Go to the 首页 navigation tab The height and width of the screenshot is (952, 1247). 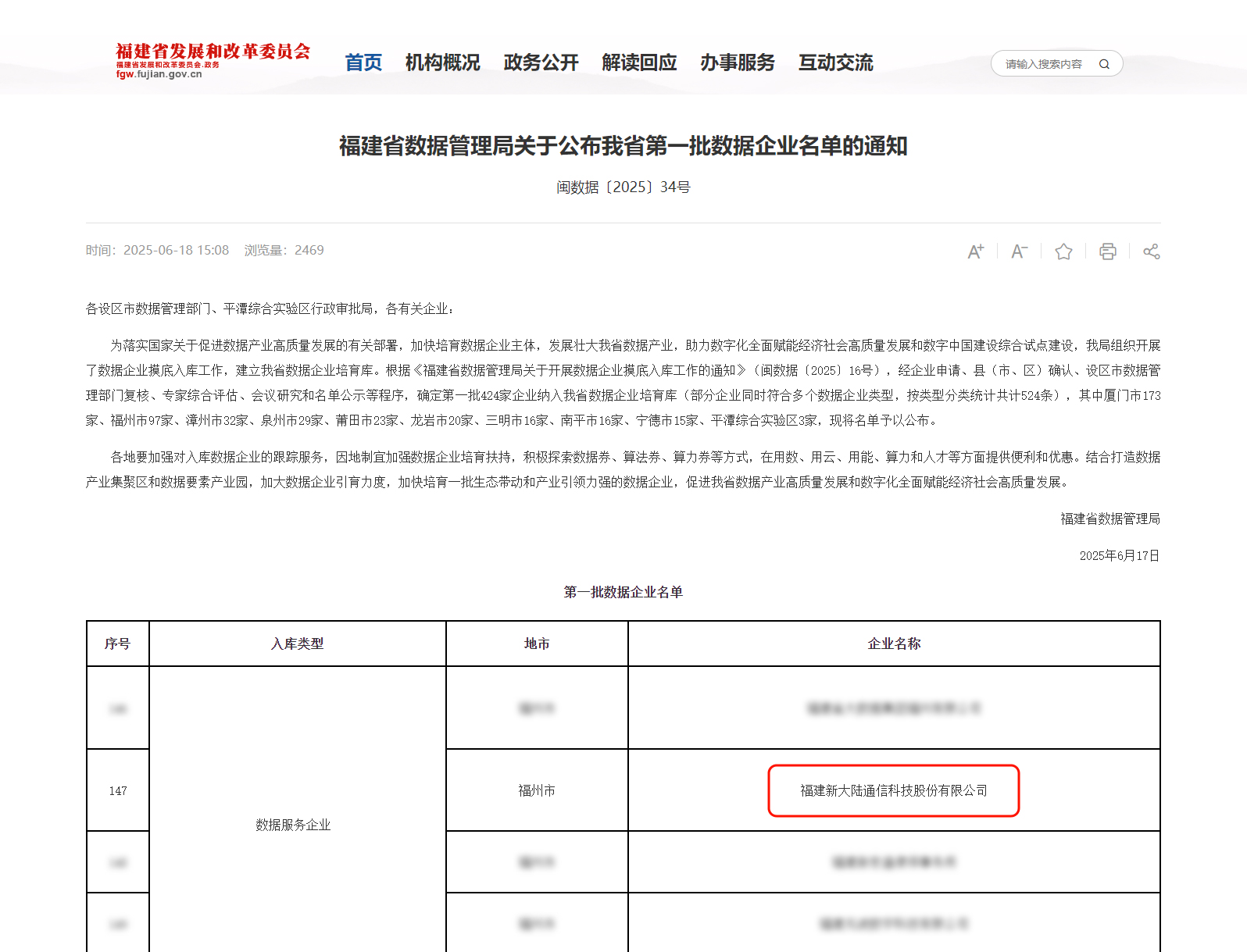(x=363, y=62)
